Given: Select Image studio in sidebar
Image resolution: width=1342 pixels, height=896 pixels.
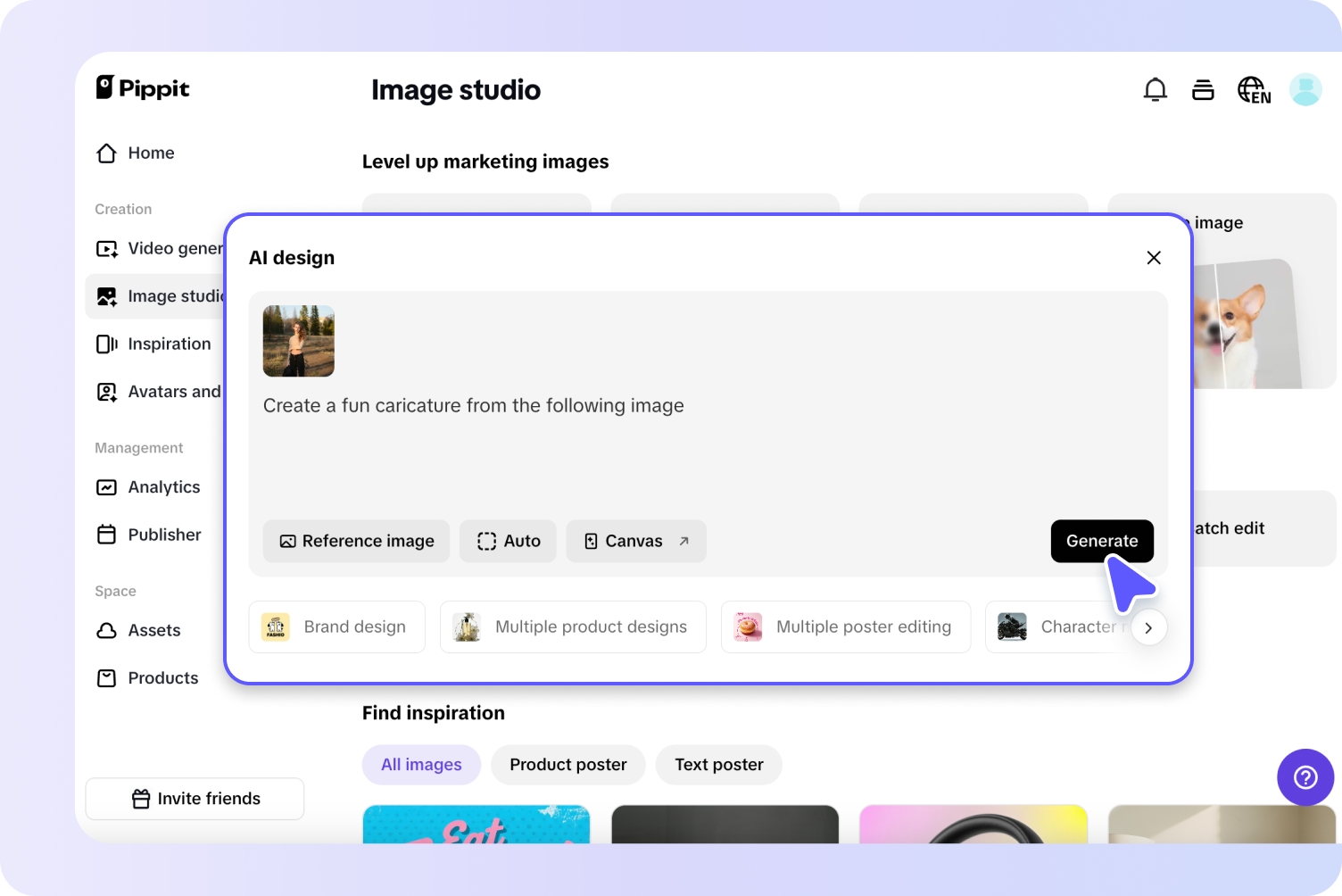Looking at the screenshot, I should coord(154,296).
